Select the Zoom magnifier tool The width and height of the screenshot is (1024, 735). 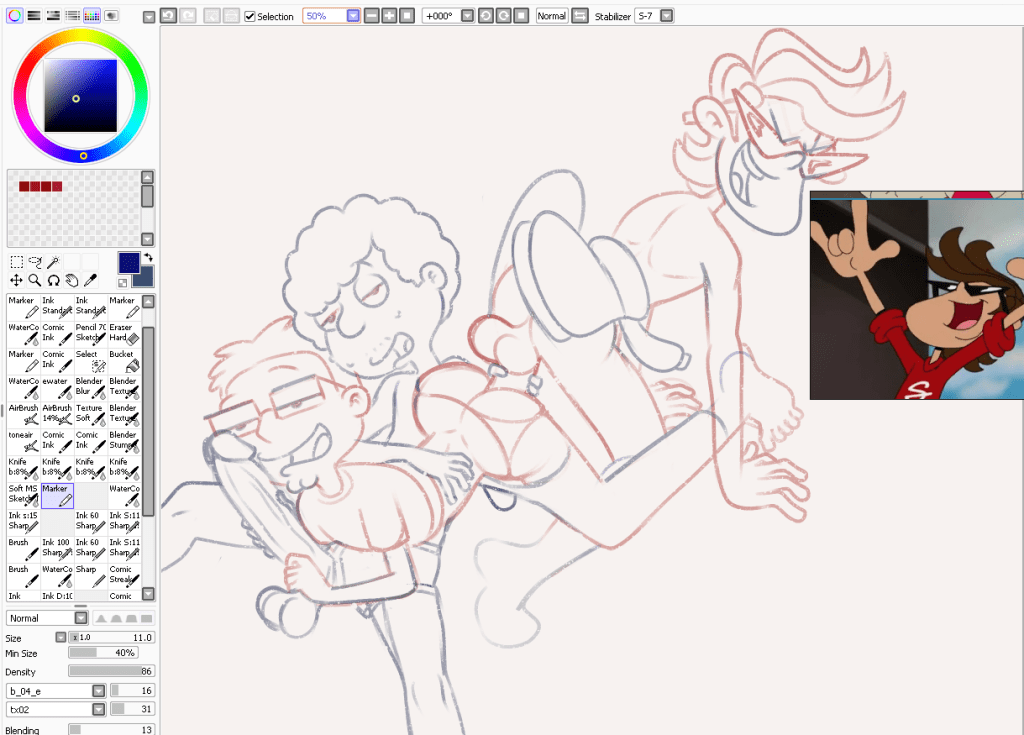35,281
